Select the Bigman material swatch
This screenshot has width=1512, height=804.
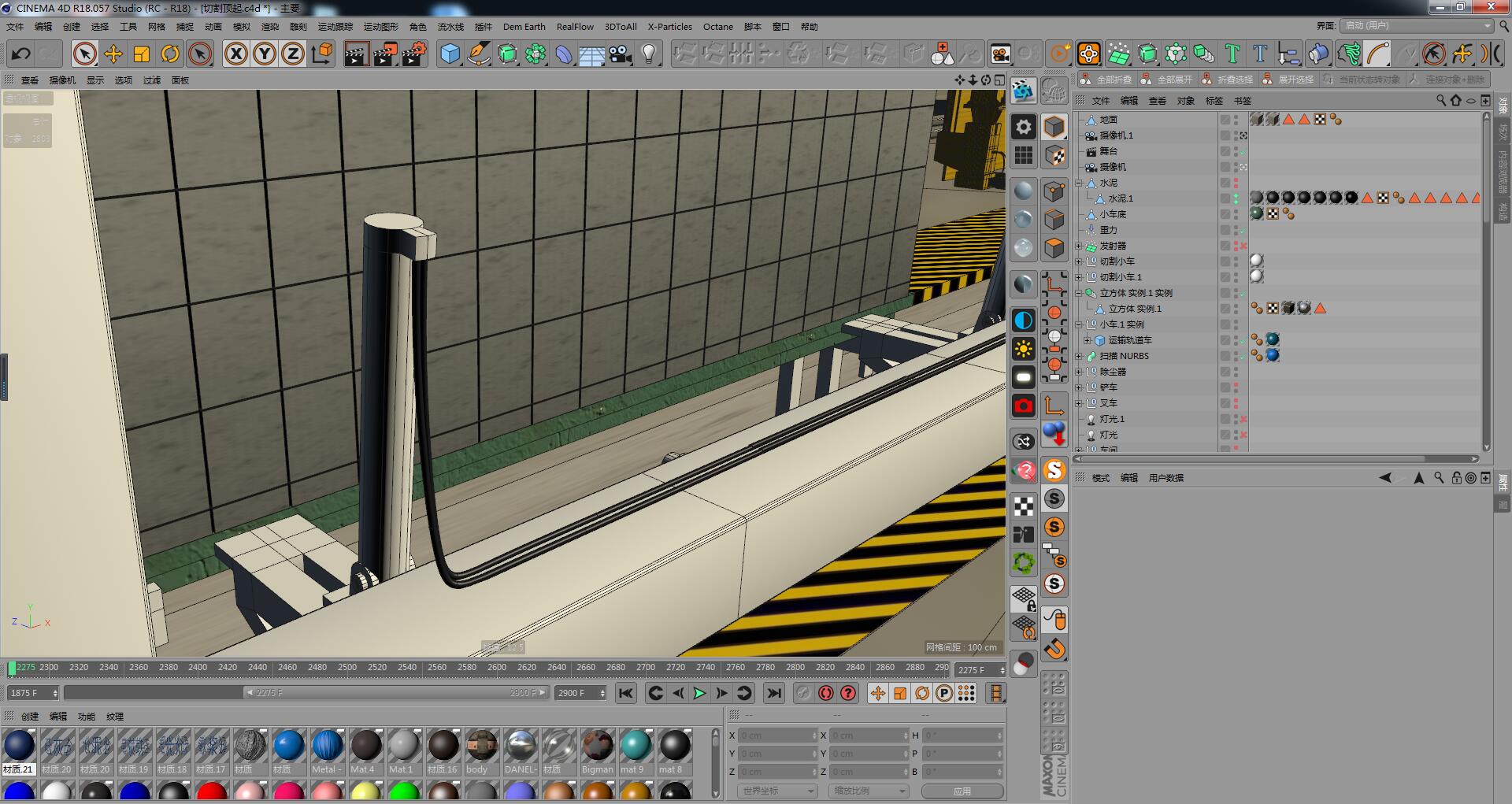point(598,751)
